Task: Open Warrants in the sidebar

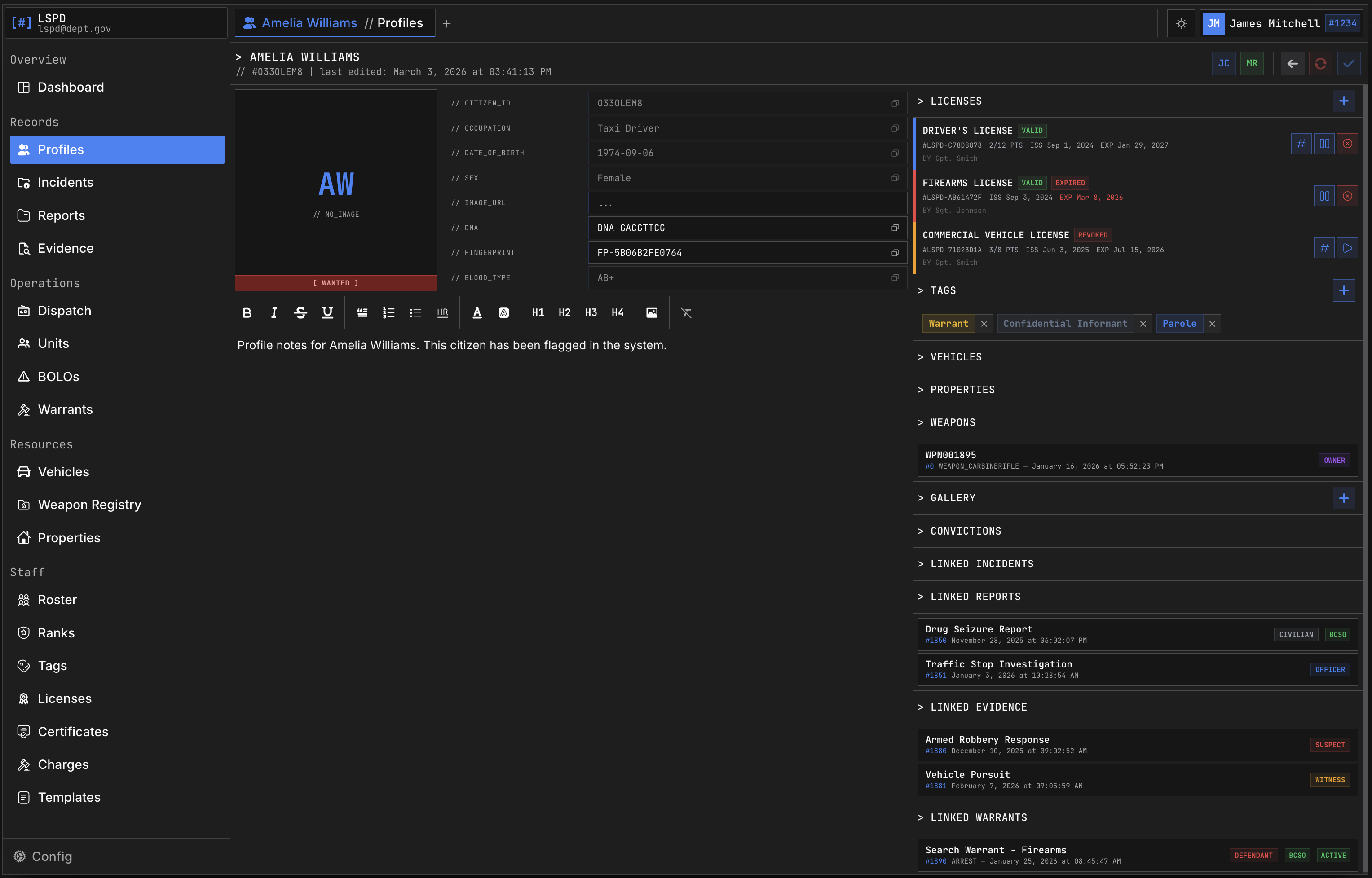Action: click(65, 409)
